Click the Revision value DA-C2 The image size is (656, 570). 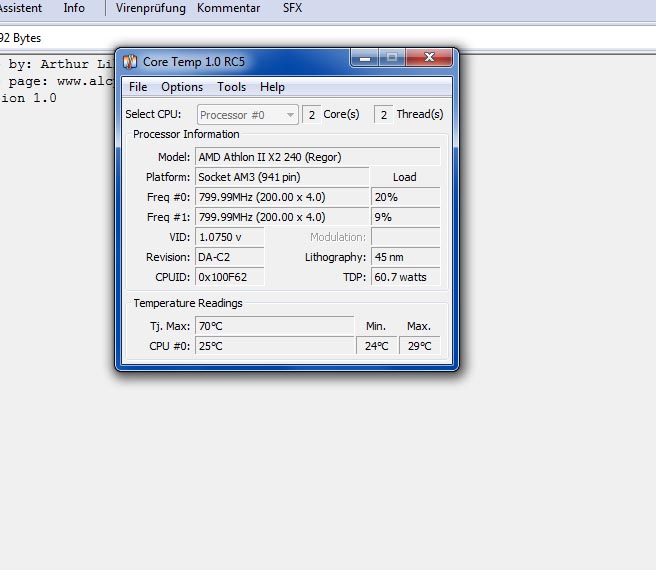pyautogui.click(x=230, y=257)
